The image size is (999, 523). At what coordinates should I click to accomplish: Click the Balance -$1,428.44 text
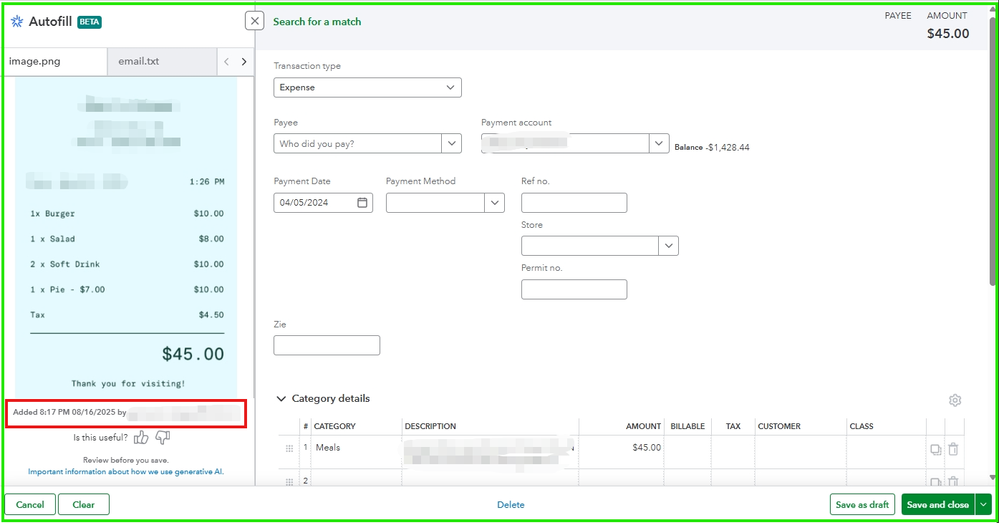point(712,147)
